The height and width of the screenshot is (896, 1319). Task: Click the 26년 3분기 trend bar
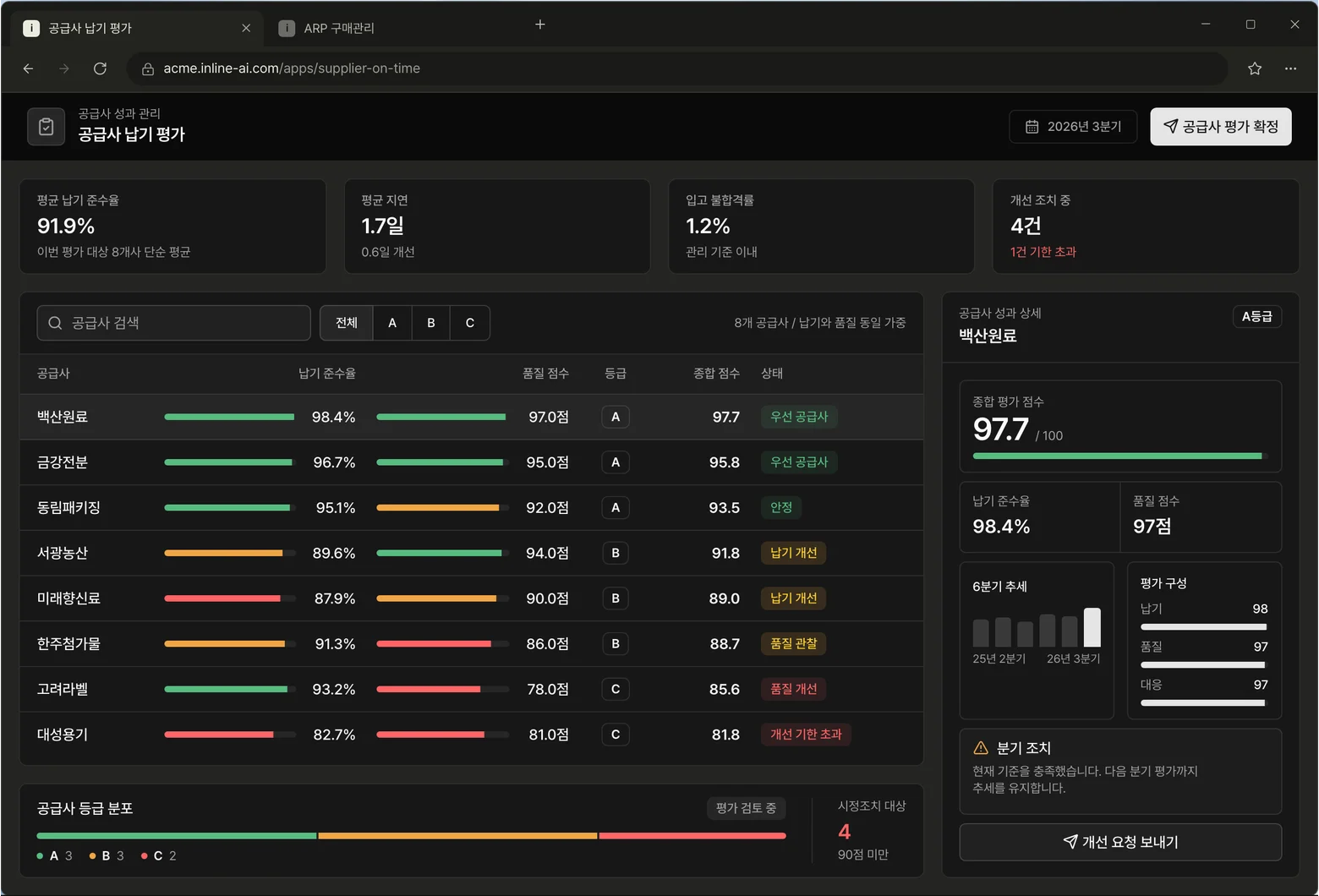pos(1092,627)
